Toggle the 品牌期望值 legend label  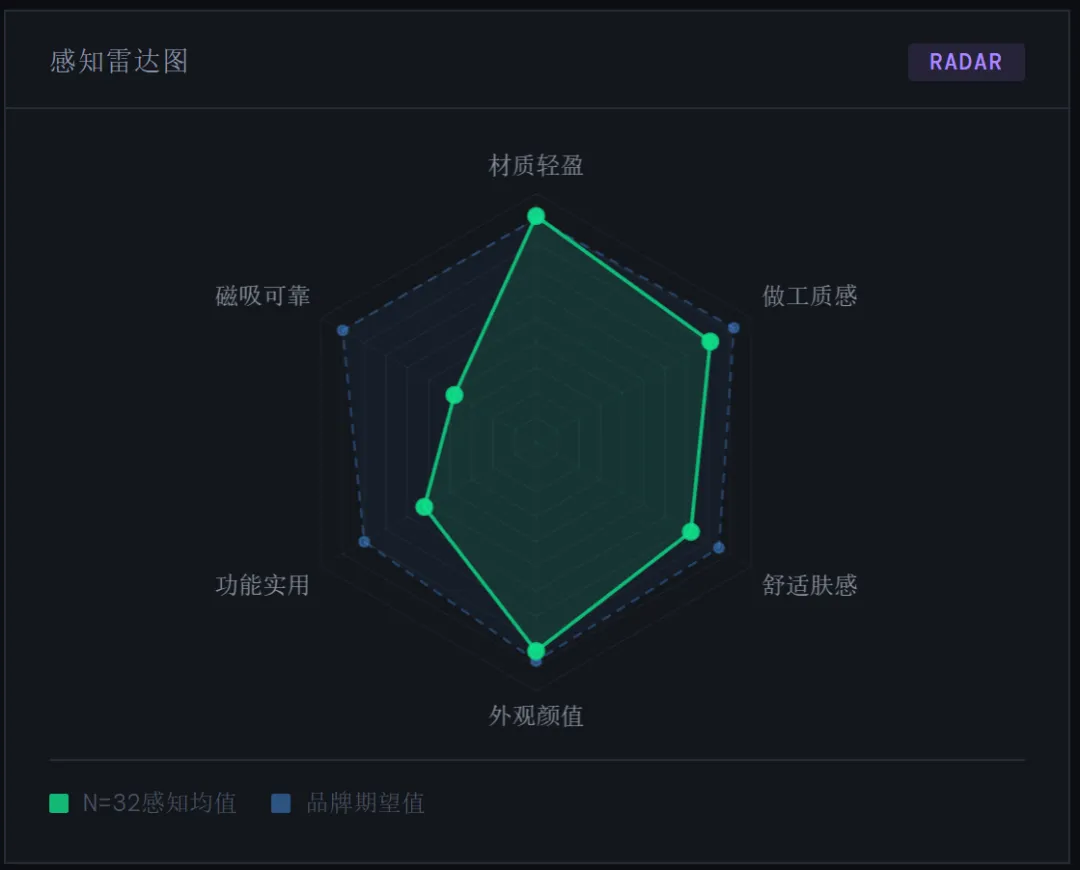(x=365, y=803)
